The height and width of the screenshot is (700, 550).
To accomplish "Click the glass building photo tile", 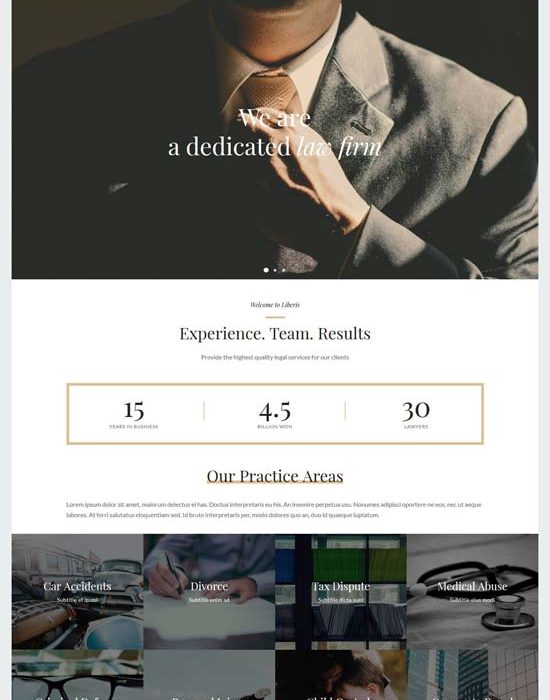I will coord(472,675).
